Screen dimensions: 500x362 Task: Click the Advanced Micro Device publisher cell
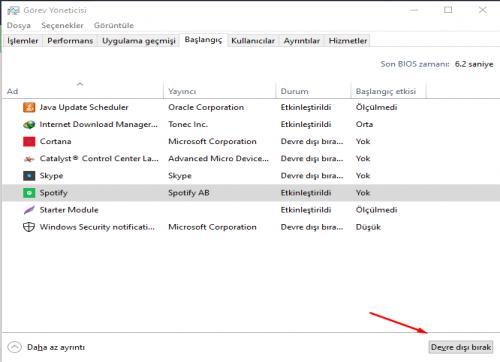pos(218,159)
